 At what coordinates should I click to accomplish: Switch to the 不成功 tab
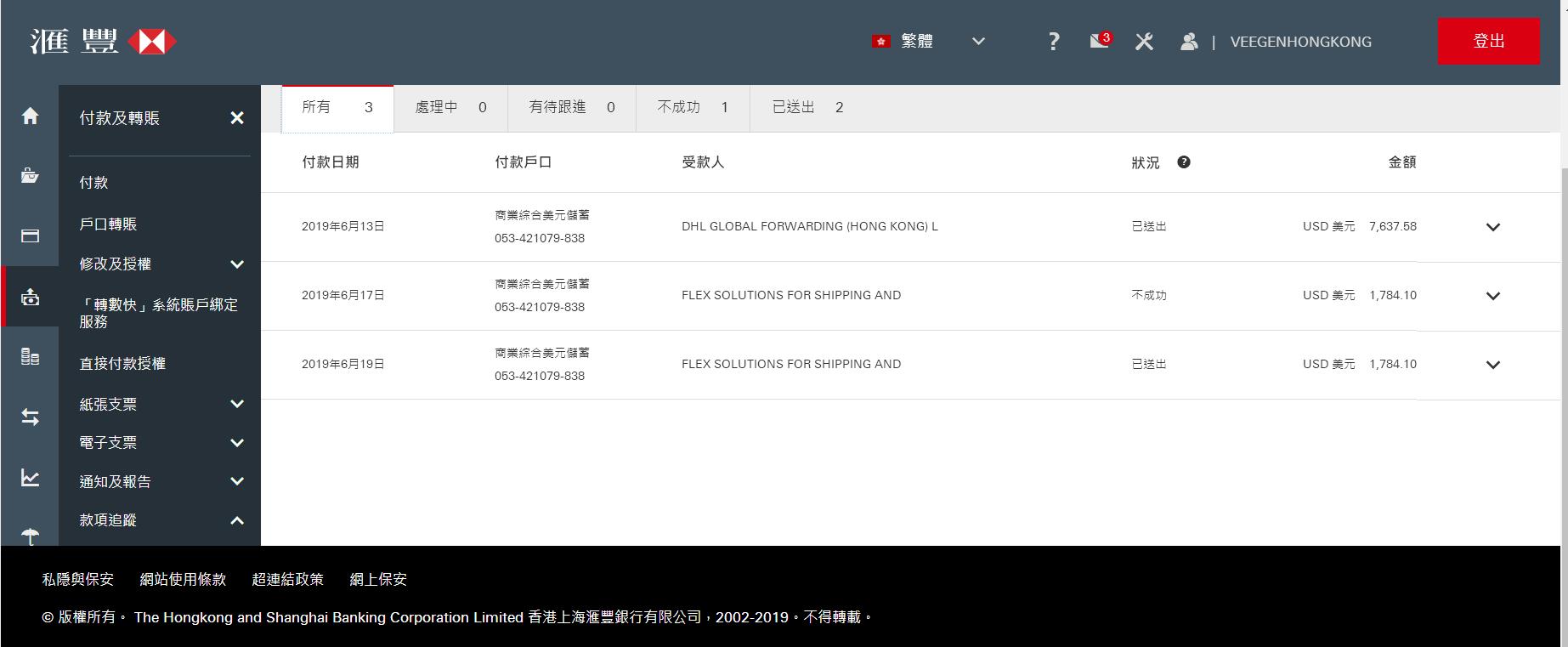point(693,108)
